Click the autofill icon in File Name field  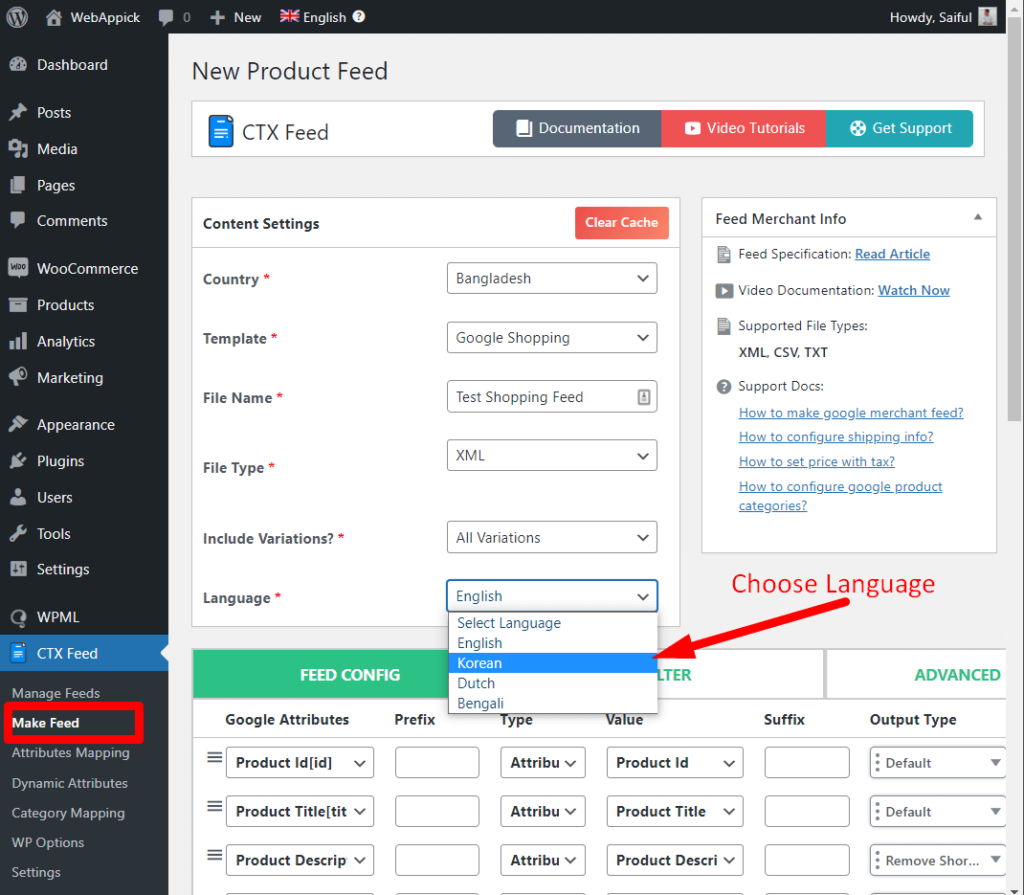[x=643, y=397]
